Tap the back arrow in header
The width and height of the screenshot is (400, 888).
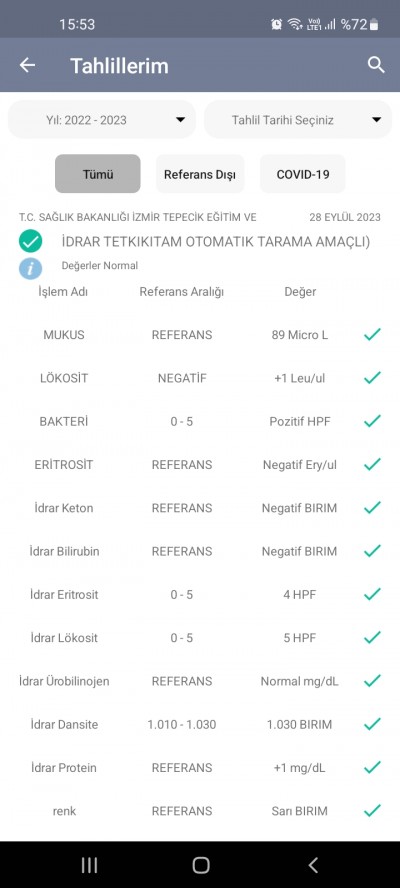tap(27, 65)
